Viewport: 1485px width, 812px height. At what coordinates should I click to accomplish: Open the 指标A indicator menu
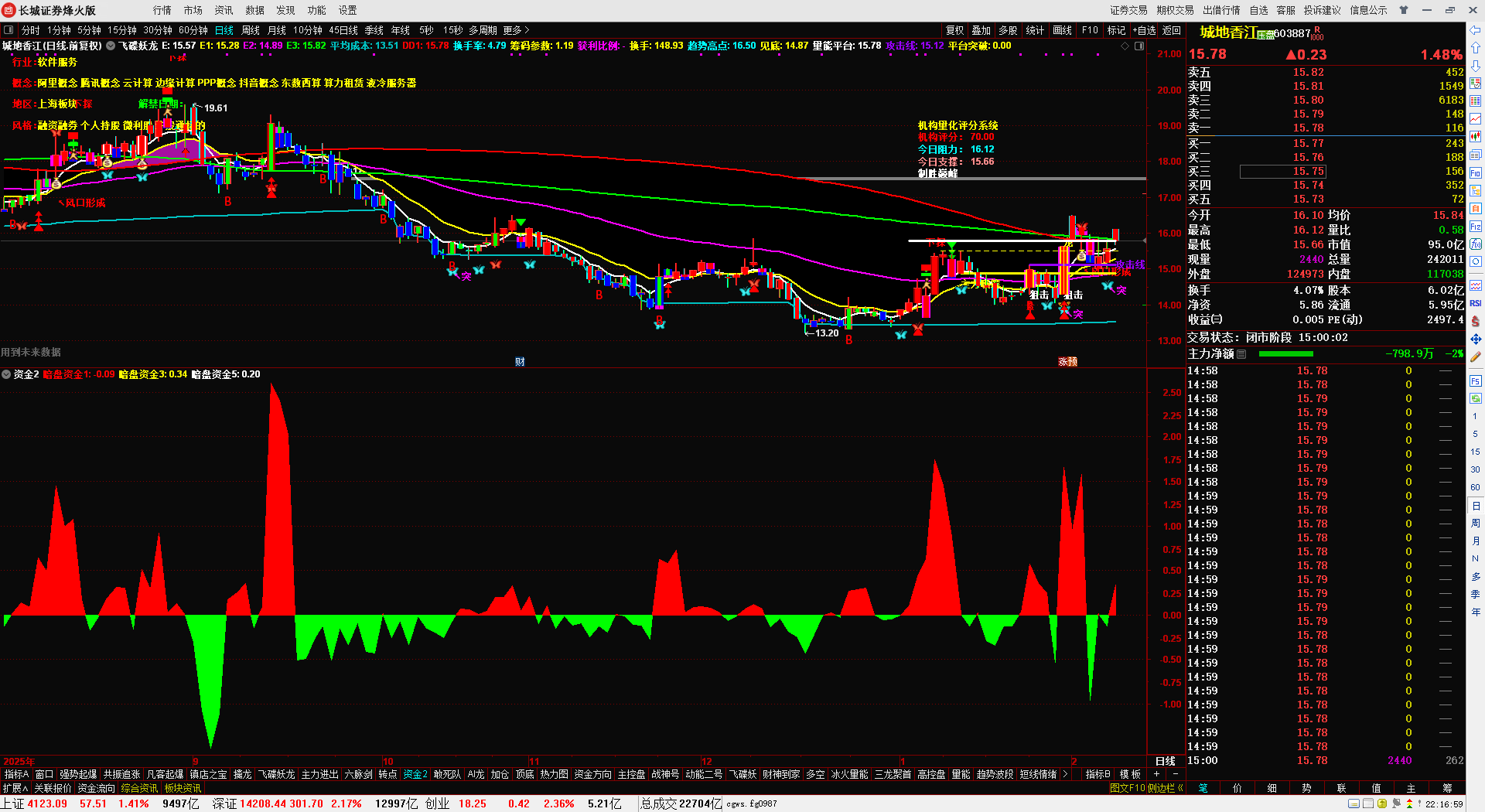click(16, 774)
